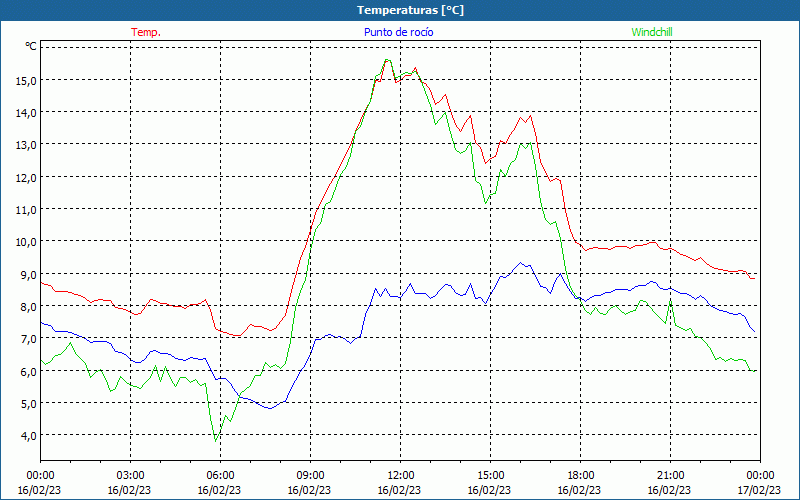The height and width of the screenshot is (500, 800).
Task: Select the red Temp. legend label
Action: 146,32
